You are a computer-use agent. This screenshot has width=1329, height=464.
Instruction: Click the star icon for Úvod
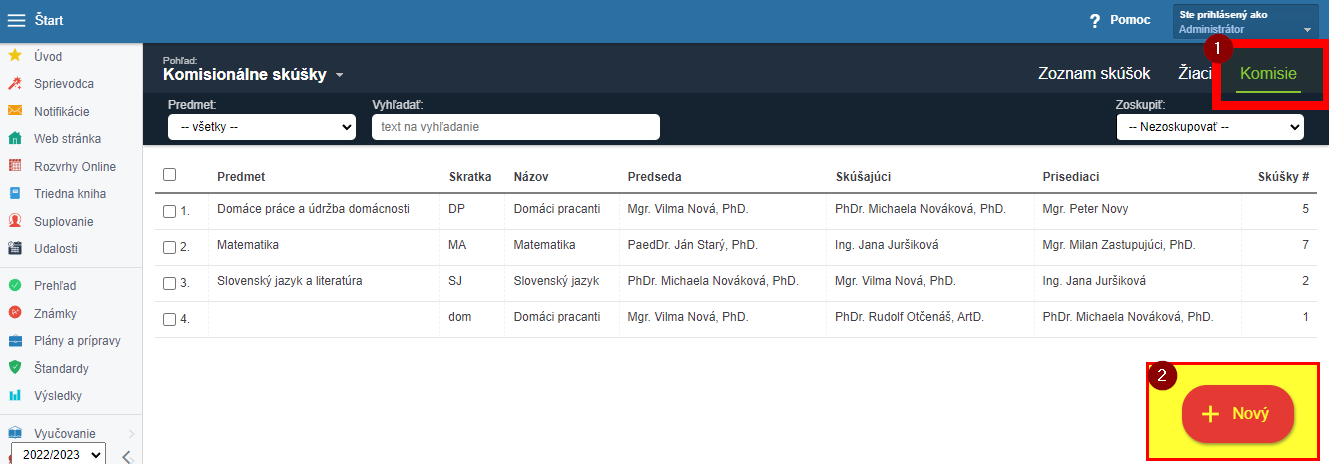[x=15, y=56]
